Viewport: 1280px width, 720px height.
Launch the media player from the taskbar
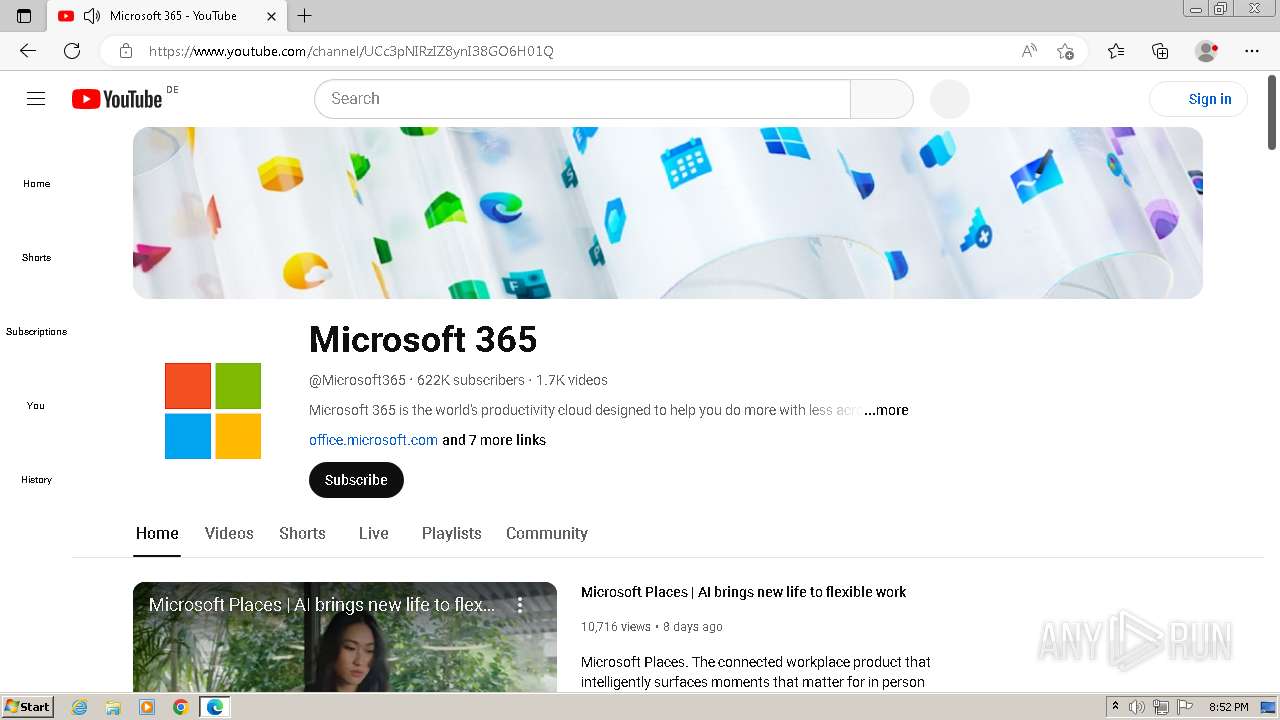click(147, 707)
